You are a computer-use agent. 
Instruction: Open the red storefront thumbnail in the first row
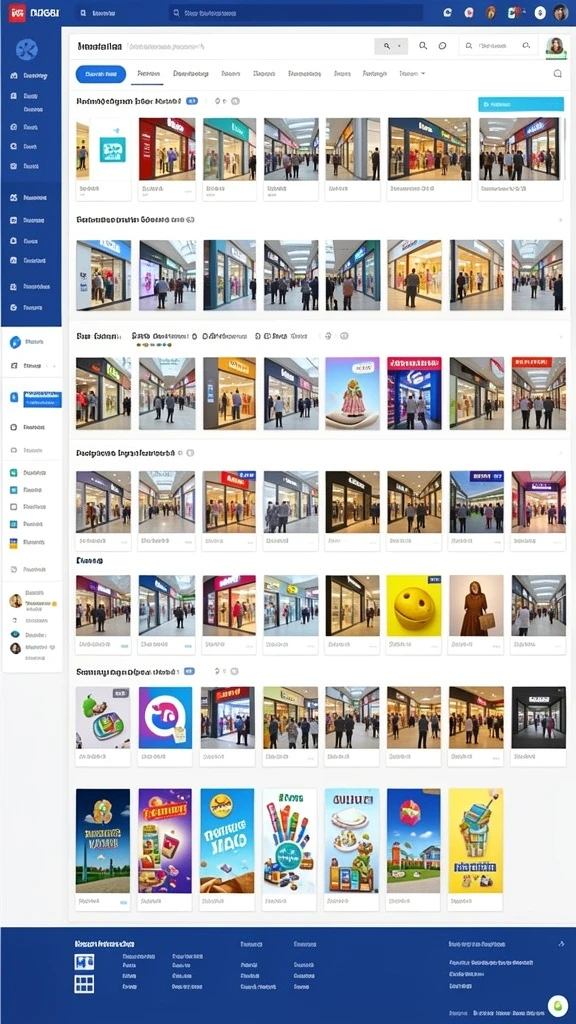click(x=167, y=149)
